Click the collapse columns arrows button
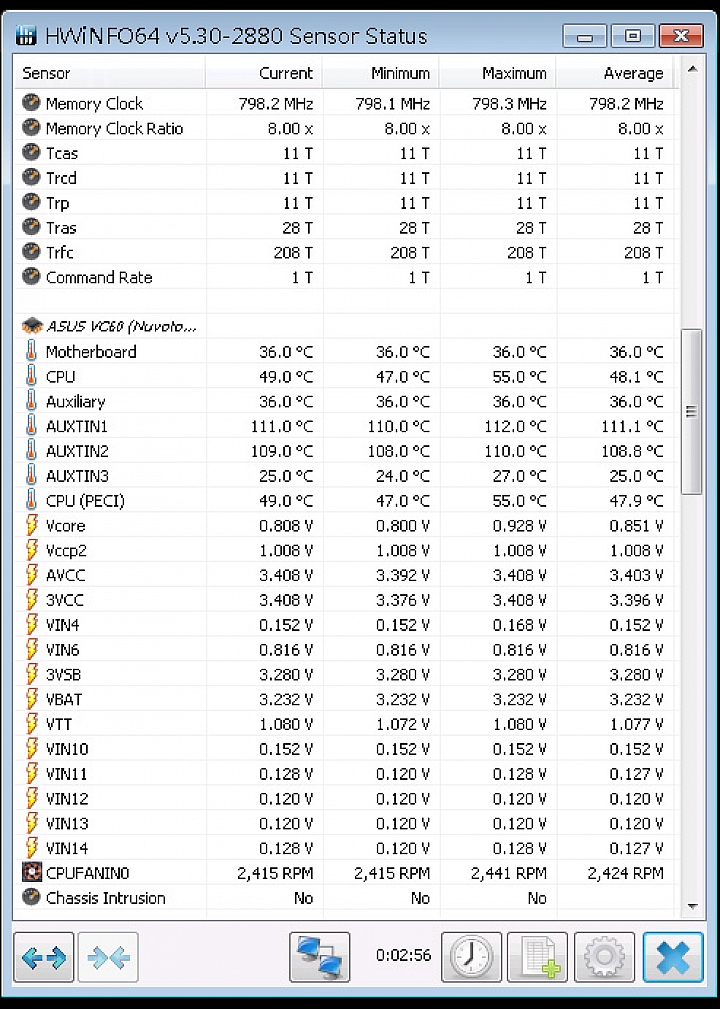 pos(108,957)
